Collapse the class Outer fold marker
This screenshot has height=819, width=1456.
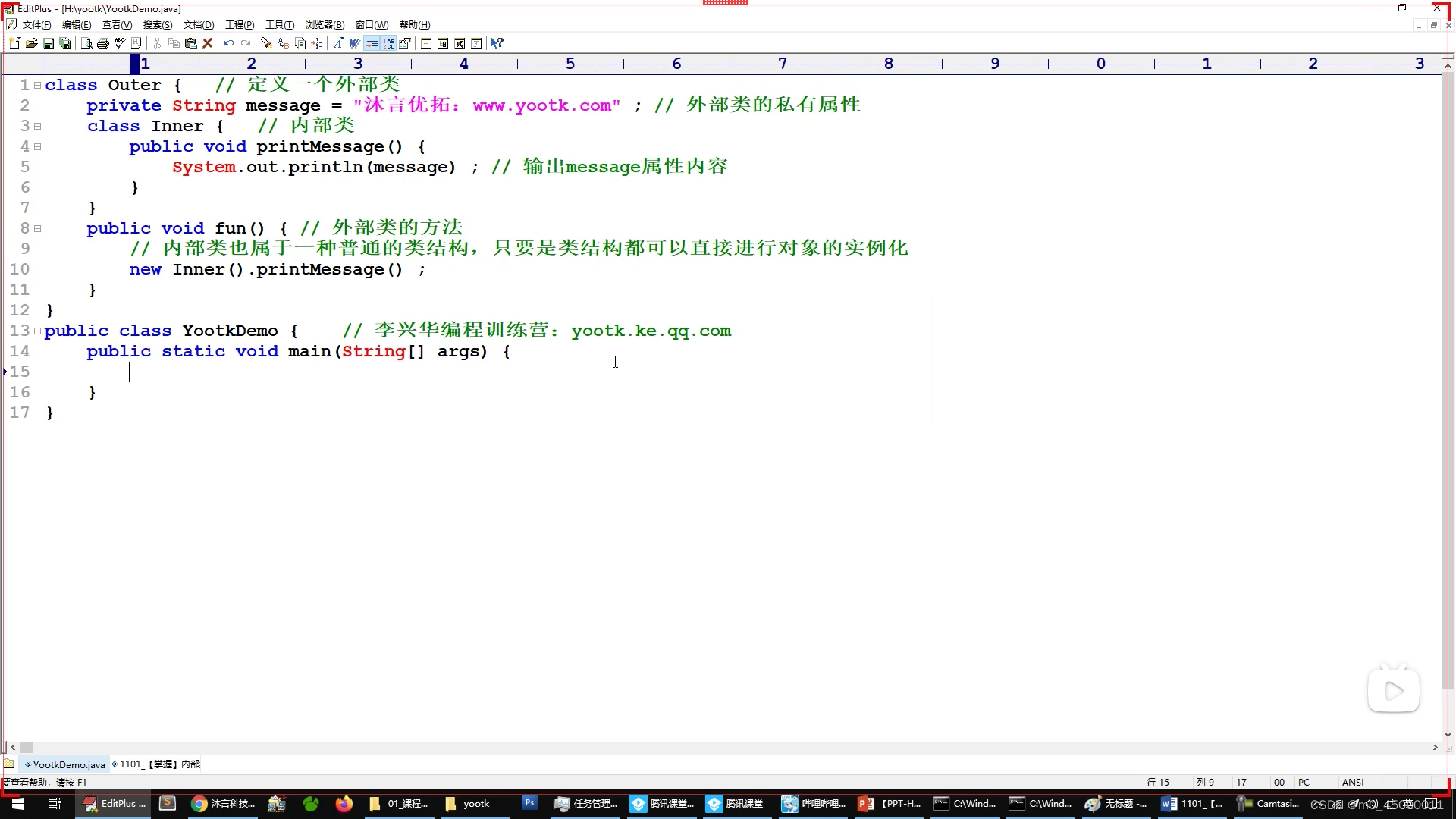coord(37,85)
